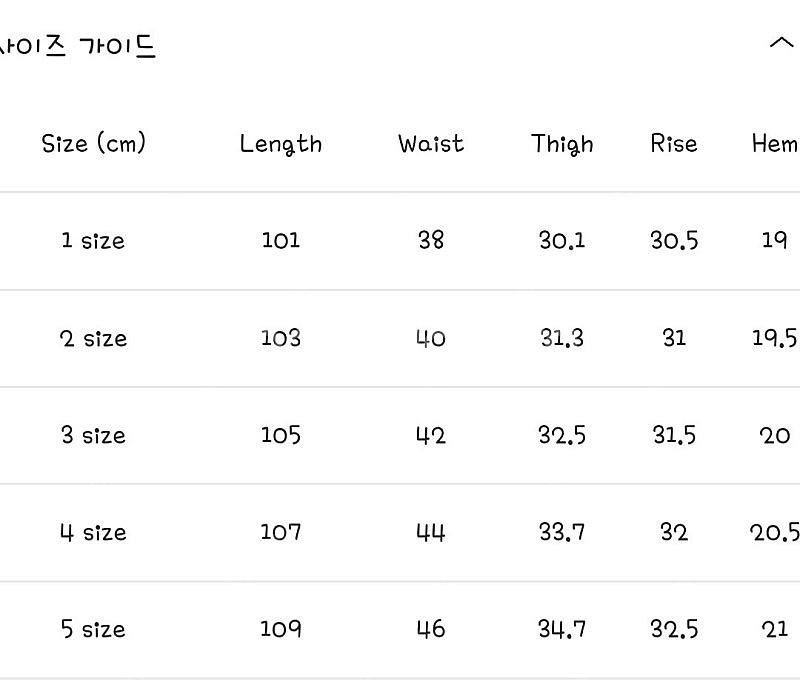
Task: Select the Thigh column header
Action: (562, 144)
